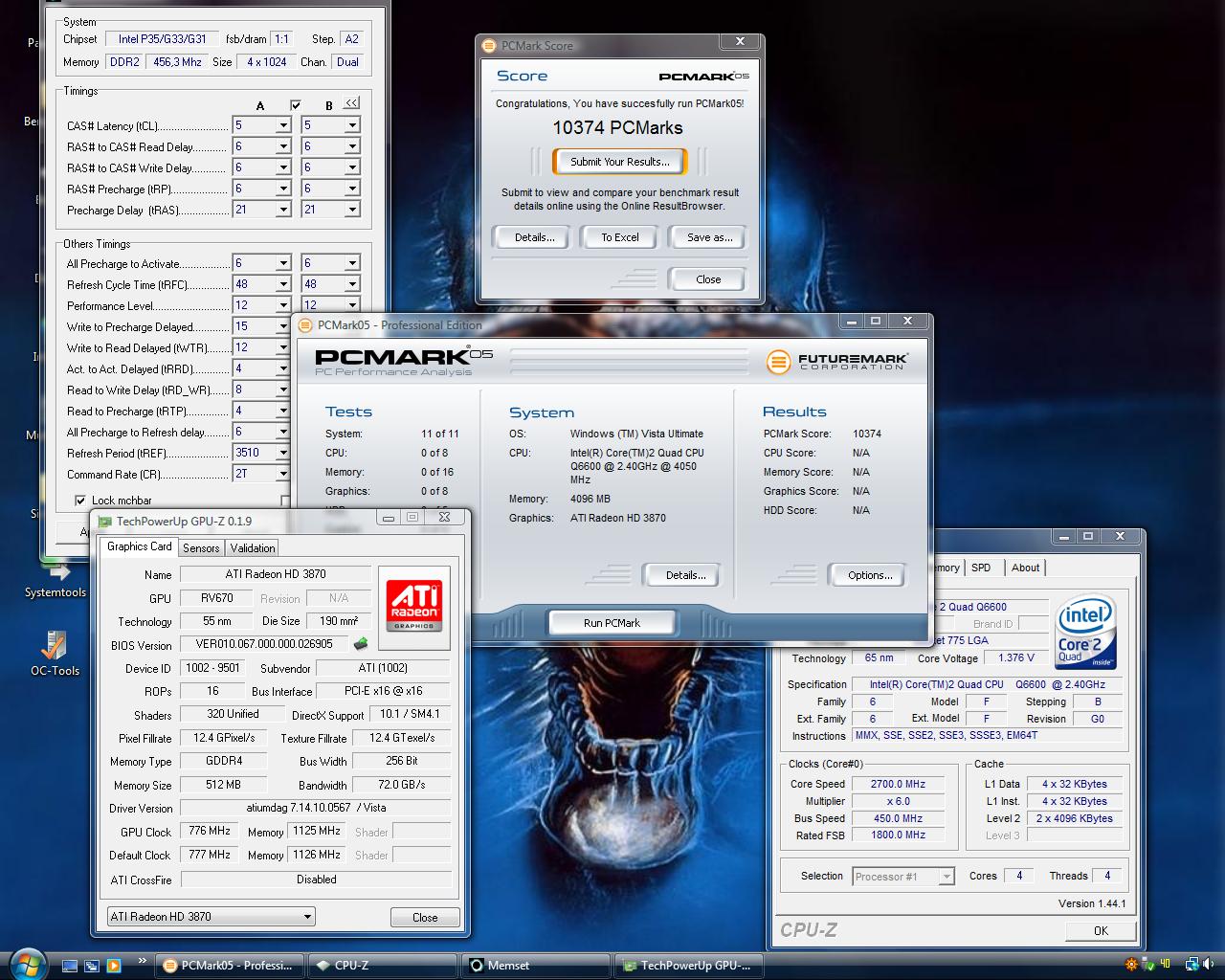Click the Save as... button
This screenshot has height=980, width=1225.
(709, 237)
